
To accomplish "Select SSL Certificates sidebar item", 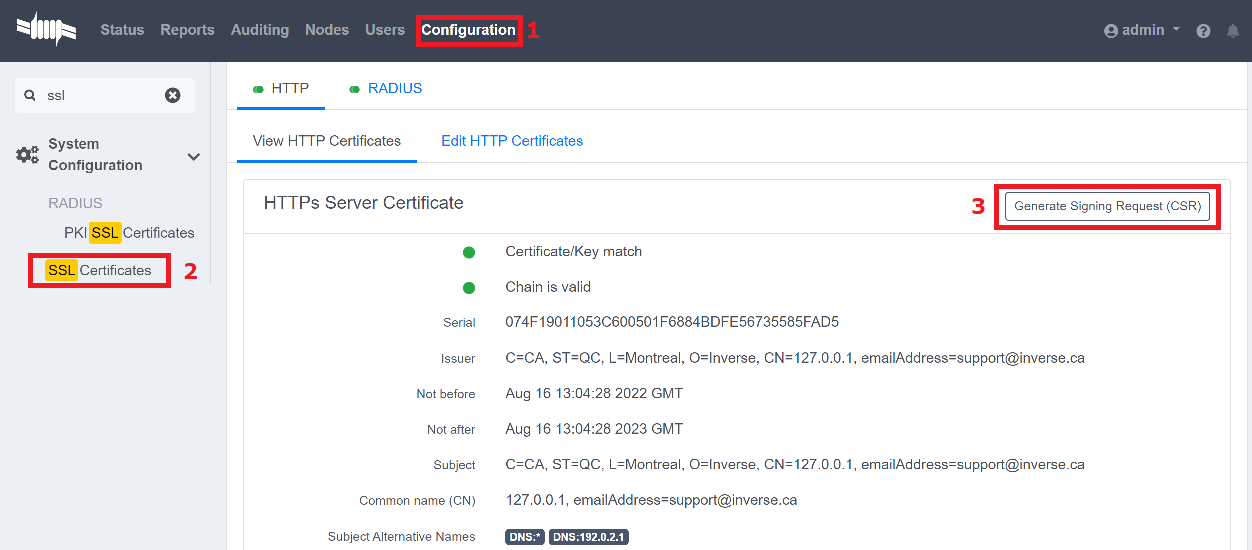I will pyautogui.click(x=99, y=270).
